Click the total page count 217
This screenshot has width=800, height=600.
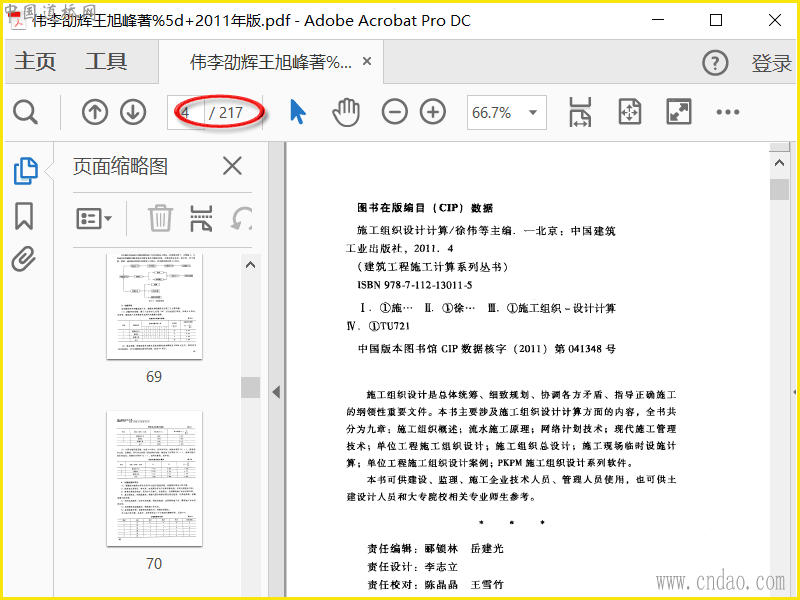click(x=231, y=112)
